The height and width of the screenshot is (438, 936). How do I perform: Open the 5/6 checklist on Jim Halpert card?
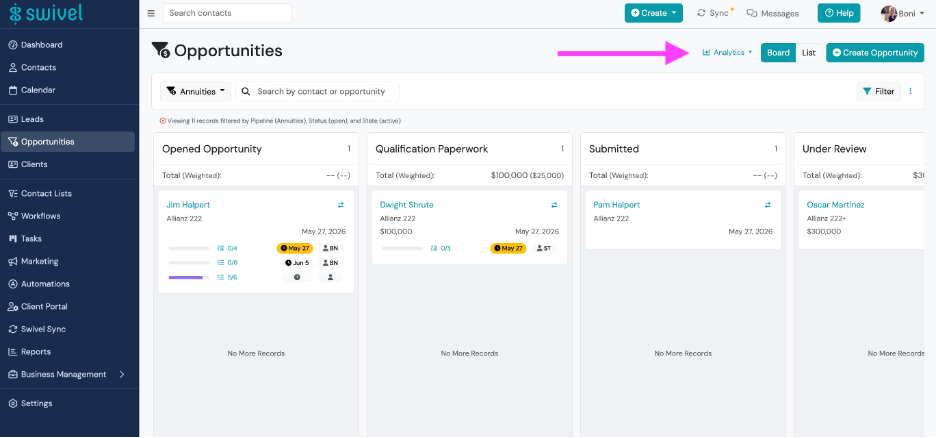point(227,277)
